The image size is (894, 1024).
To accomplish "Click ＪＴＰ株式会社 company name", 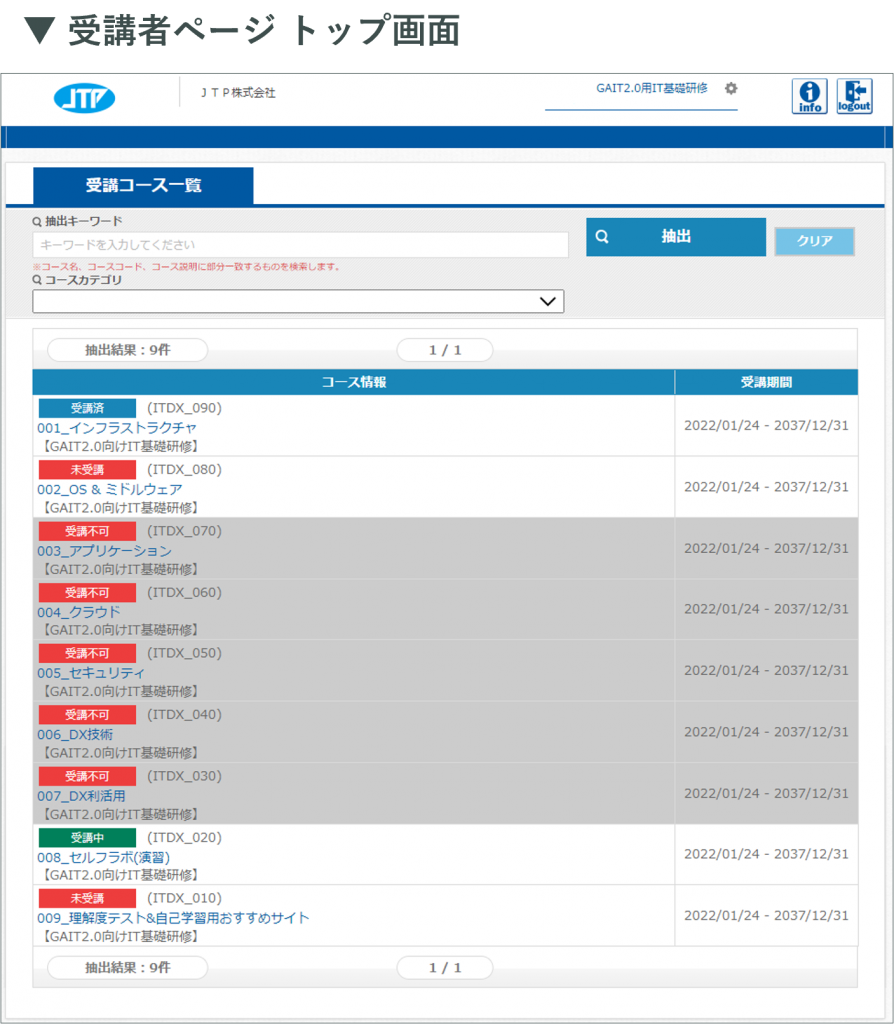I will coord(238,93).
